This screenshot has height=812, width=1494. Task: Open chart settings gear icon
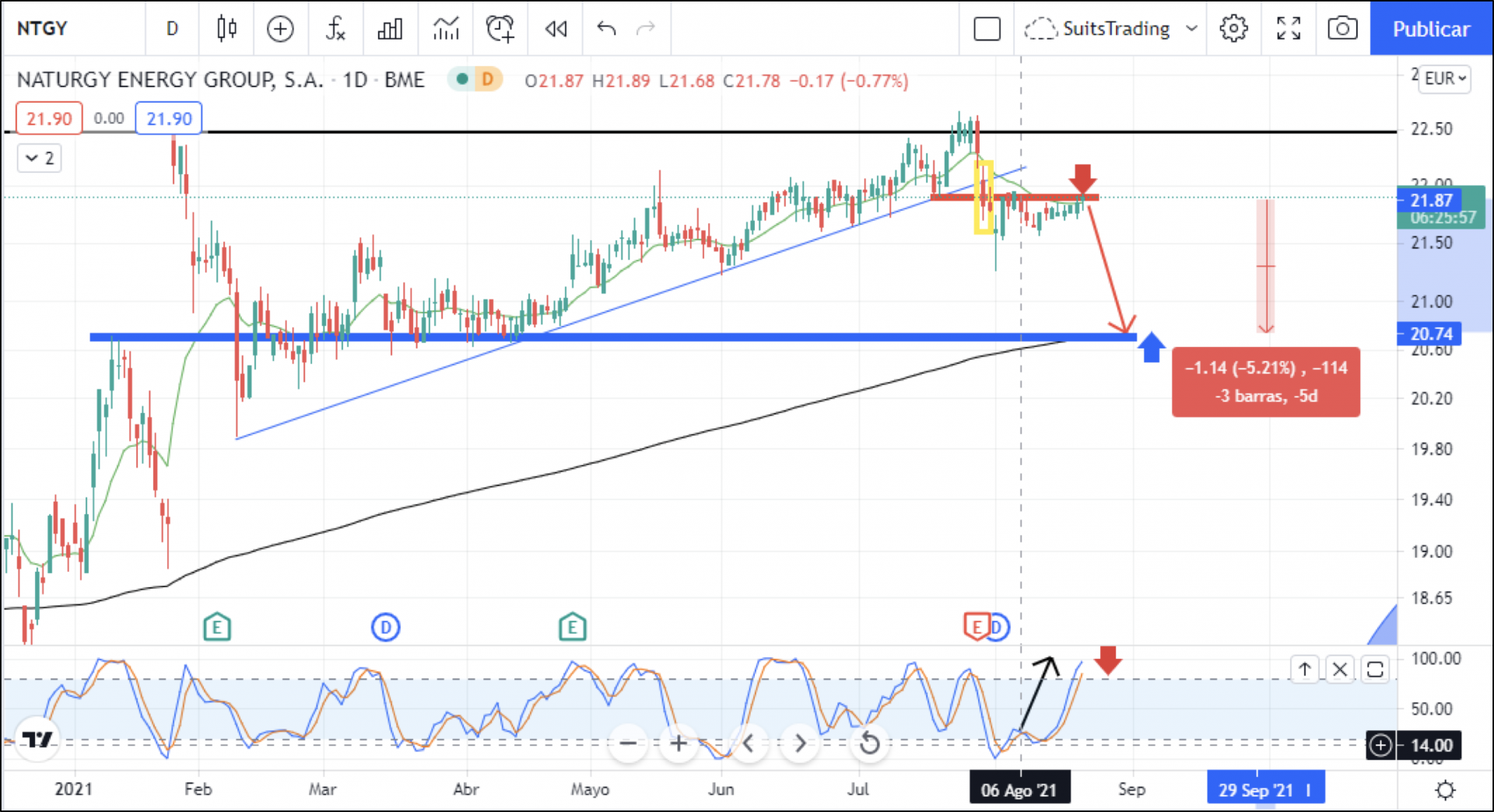click(x=1233, y=29)
